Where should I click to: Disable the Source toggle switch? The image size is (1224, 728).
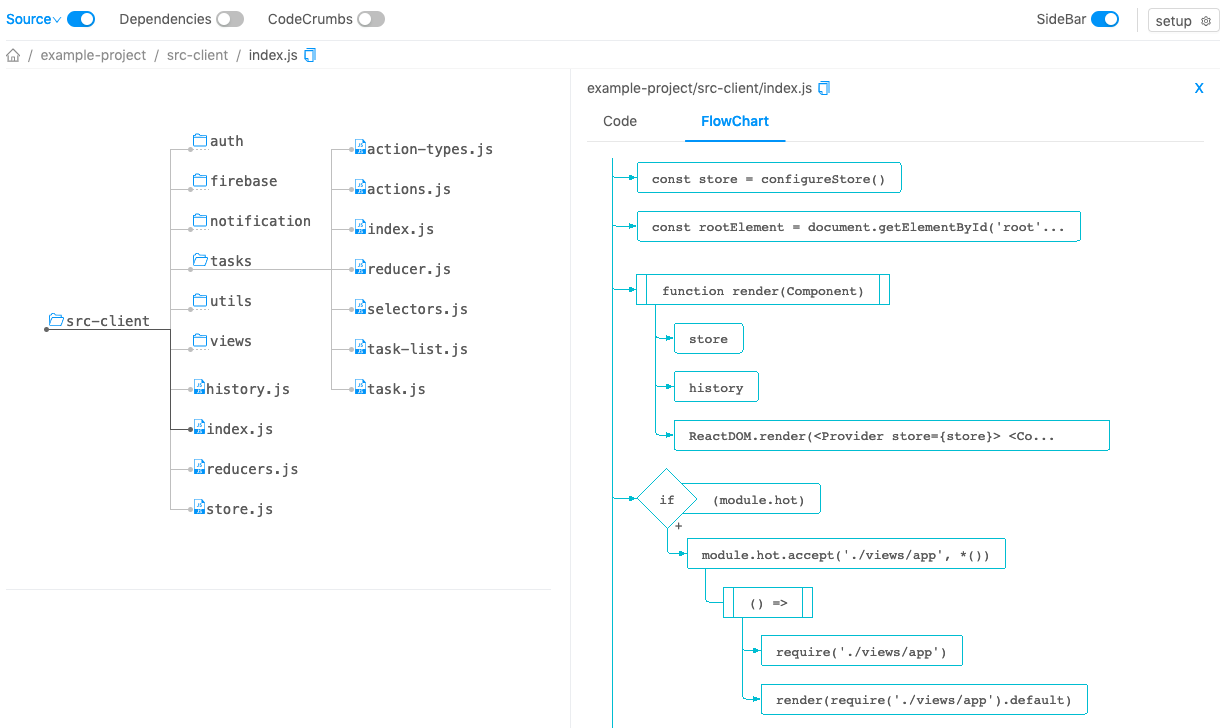81,19
